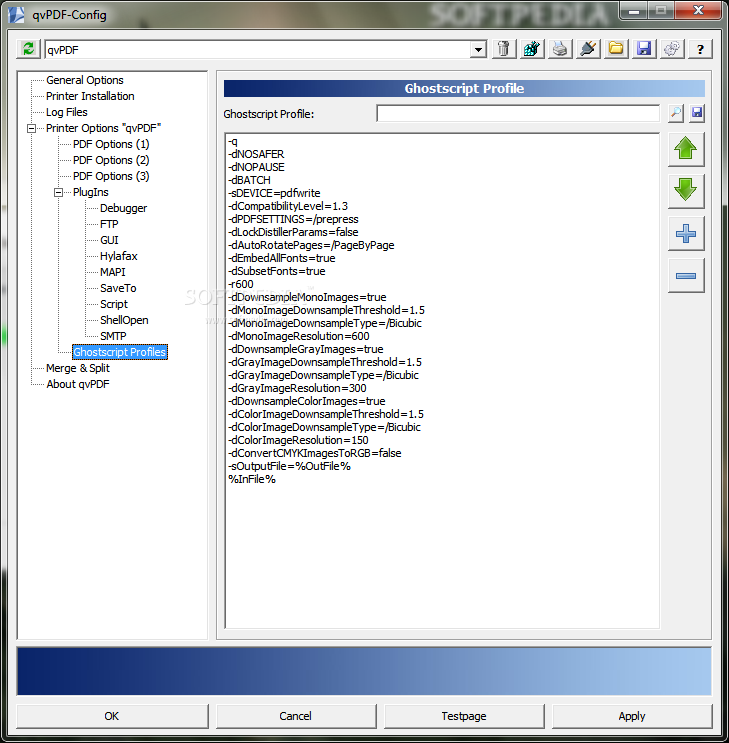Click the floppy disk save icon in the toolbar
Viewport: 729px width, 743px height.
click(x=644, y=49)
